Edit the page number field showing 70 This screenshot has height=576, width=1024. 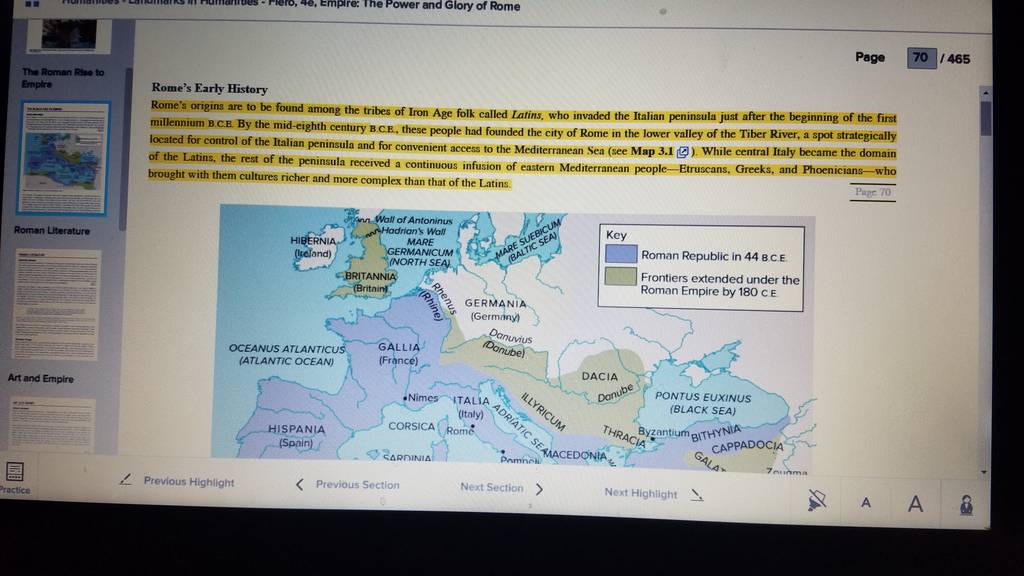pos(921,57)
